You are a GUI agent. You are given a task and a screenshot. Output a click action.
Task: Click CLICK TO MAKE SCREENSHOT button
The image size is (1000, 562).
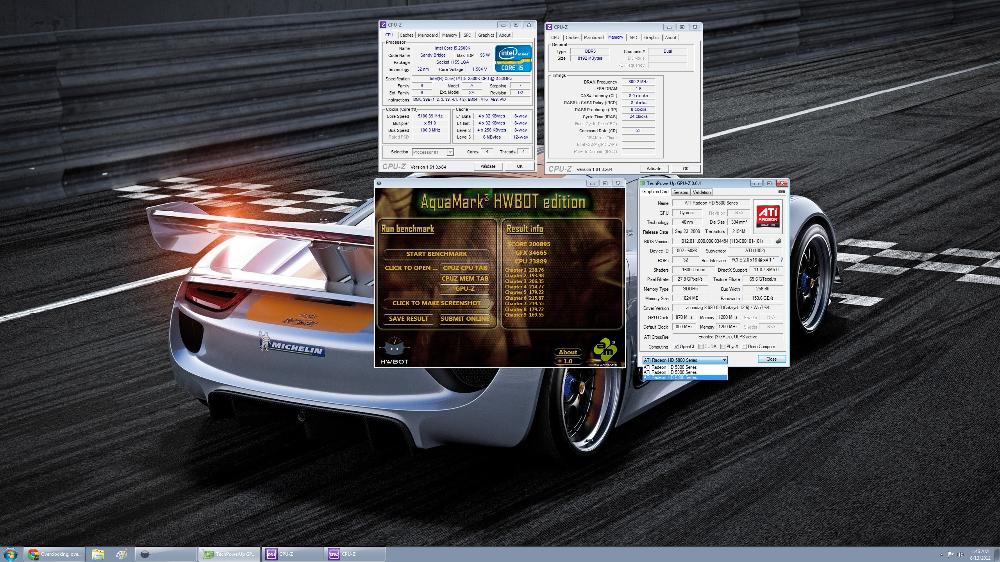coord(436,303)
